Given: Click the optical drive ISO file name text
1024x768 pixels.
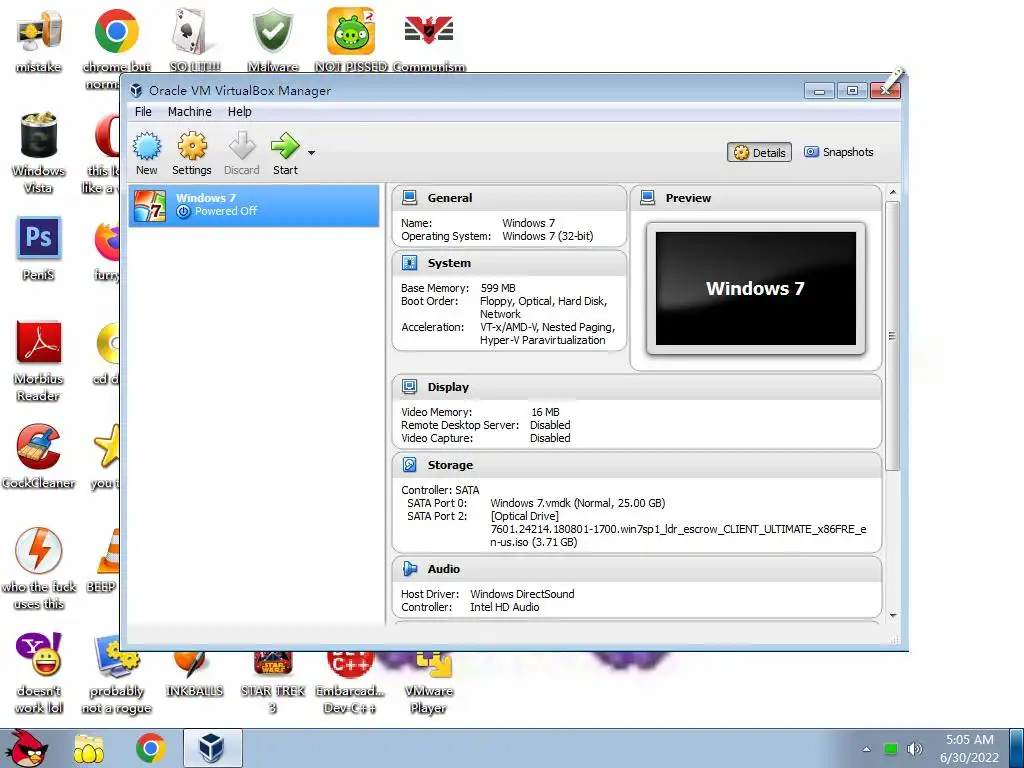Looking at the screenshot, I should click(679, 536).
